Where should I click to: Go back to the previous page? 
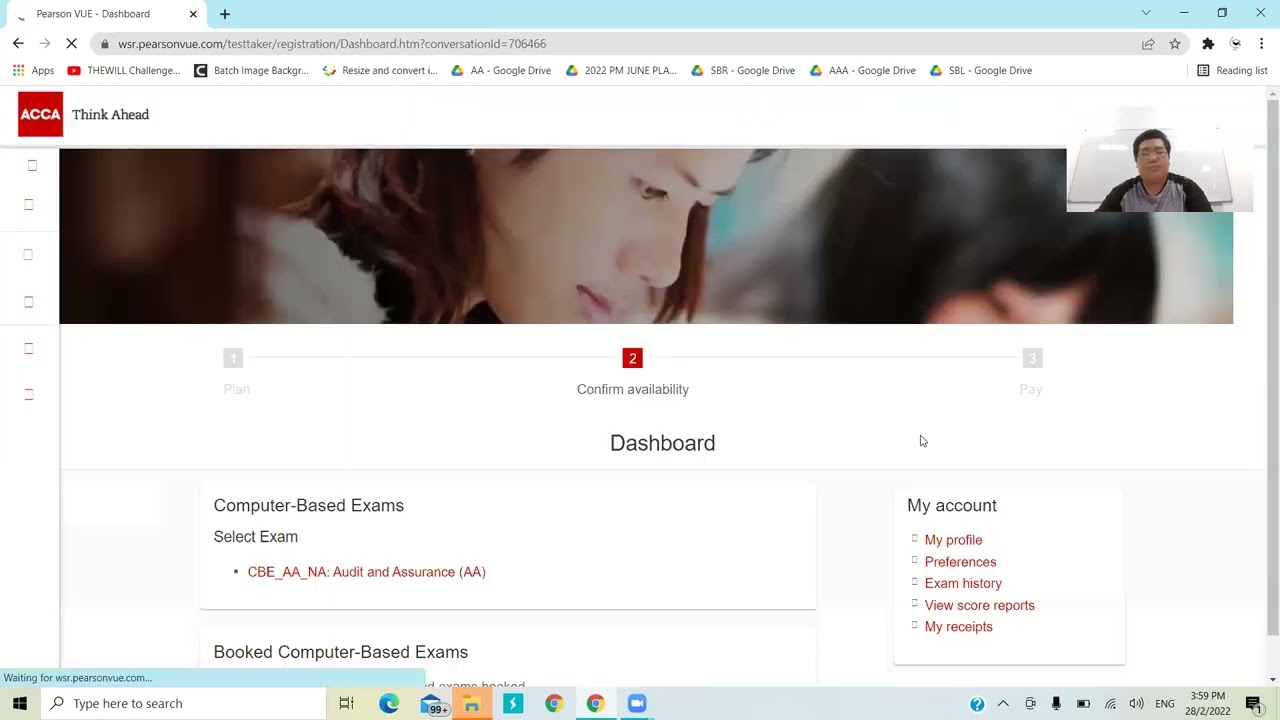coord(18,44)
